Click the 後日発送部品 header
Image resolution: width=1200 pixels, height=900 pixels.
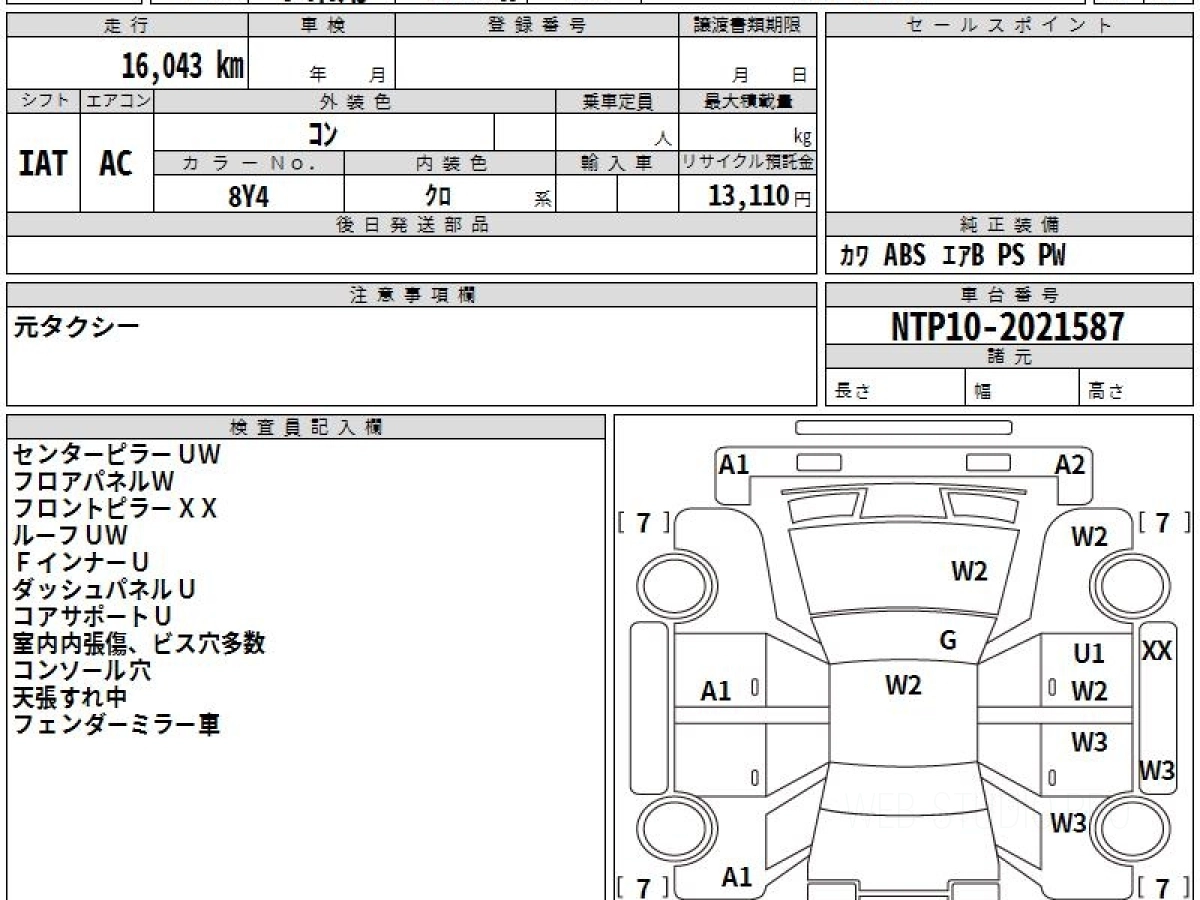tap(412, 225)
